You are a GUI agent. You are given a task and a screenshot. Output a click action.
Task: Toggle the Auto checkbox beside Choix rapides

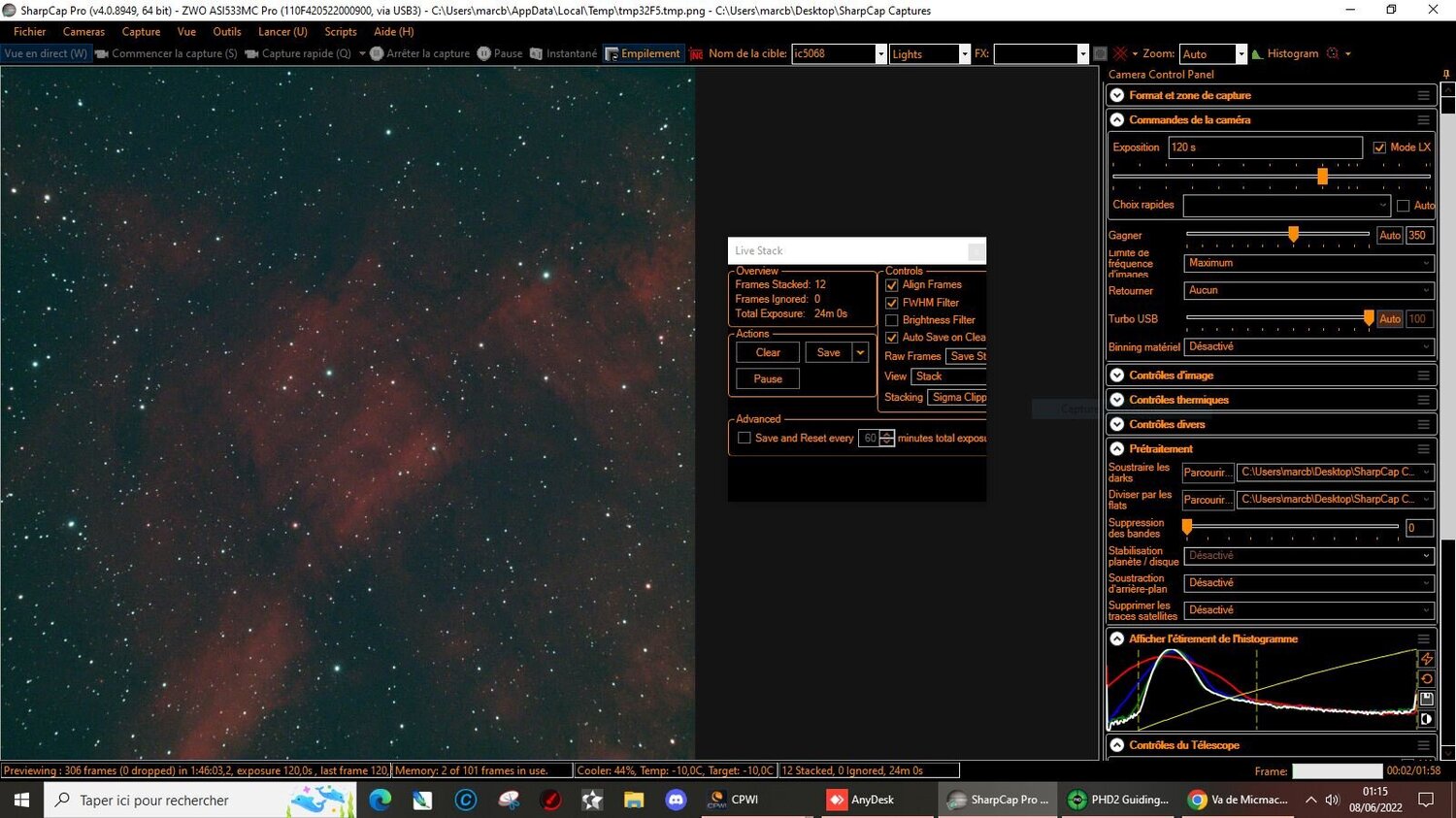click(x=1403, y=206)
